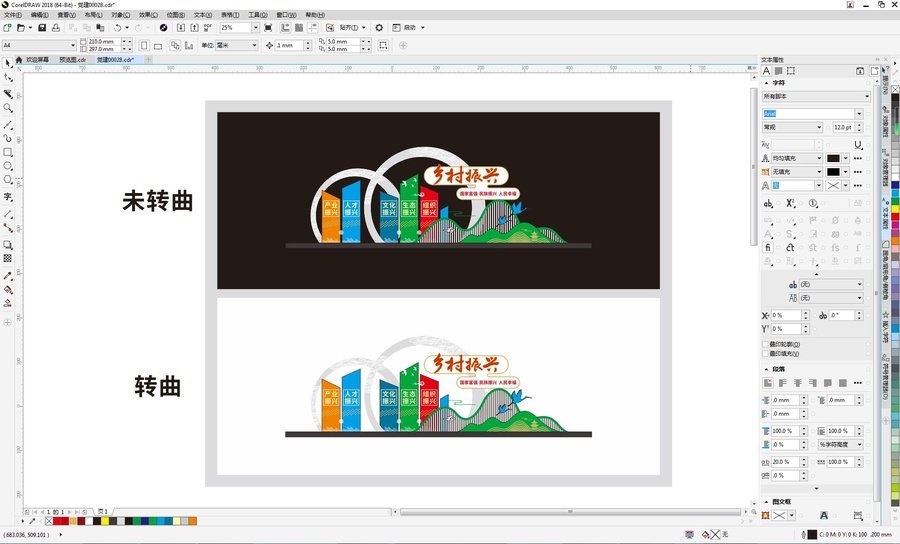Viewport: 900px width, 544px height.
Task: Click the Full-screen preview icon
Action: (268, 28)
